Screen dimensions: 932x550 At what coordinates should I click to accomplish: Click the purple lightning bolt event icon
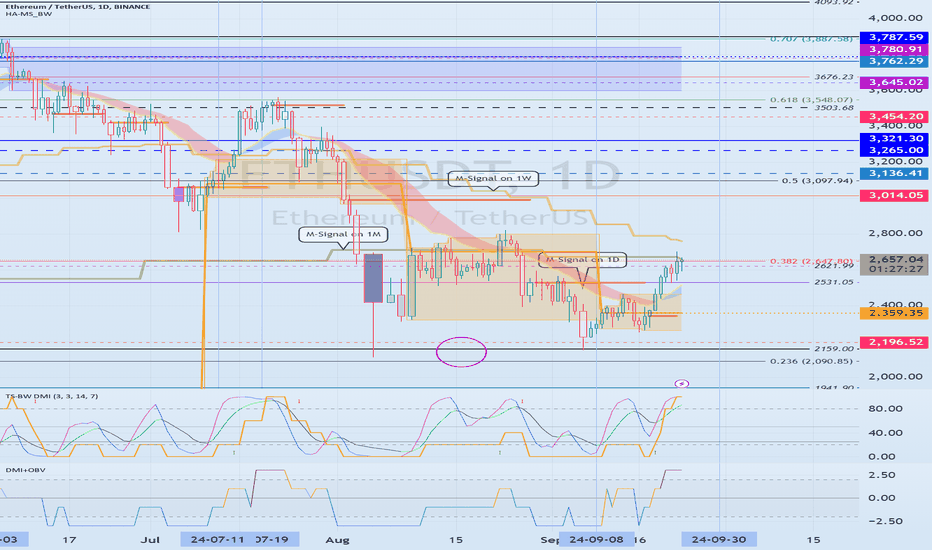pos(682,384)
